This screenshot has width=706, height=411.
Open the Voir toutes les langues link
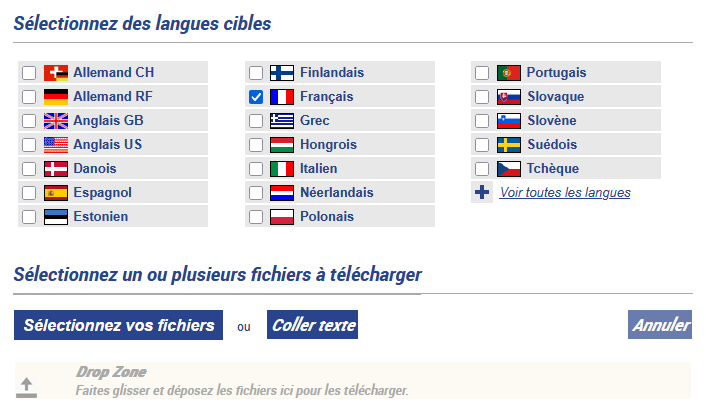[565, 193]
